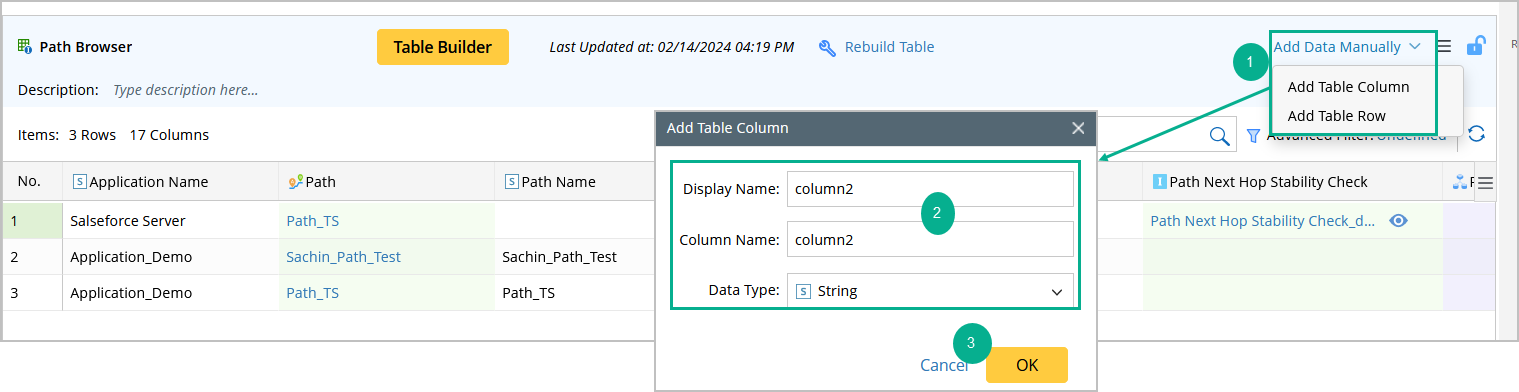Viewport: 1519px width, 392px height.
Task: Close the Add Table Column dialog
Action: tap(1078, 128)
